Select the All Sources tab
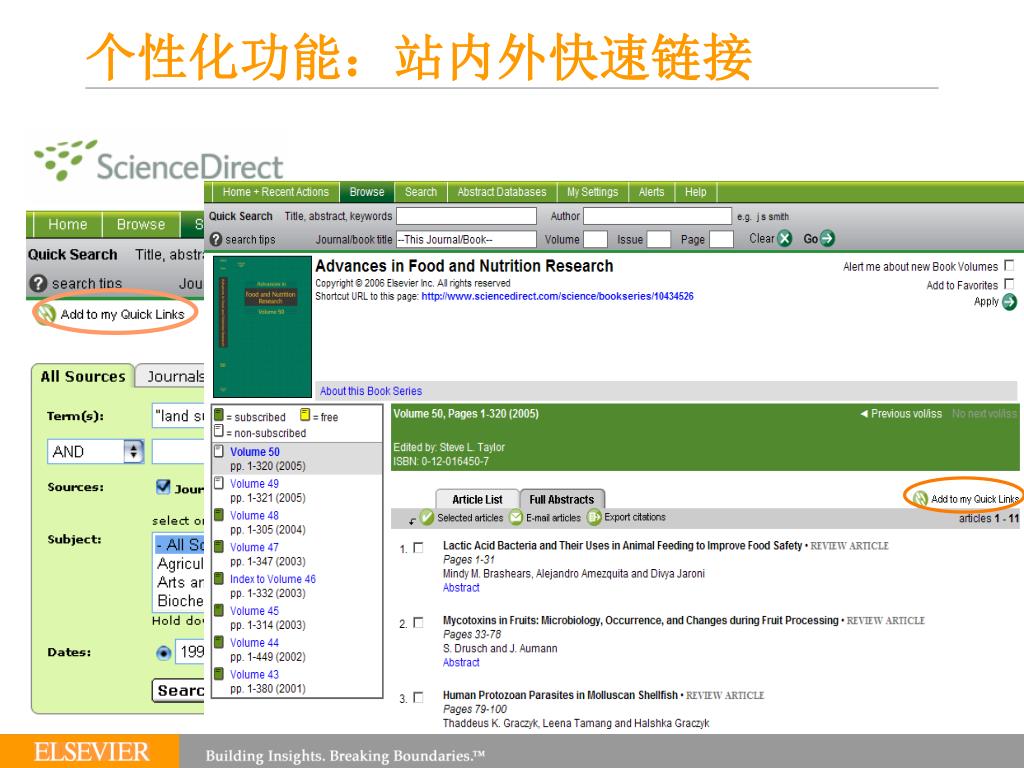This screenshot has width=1024, height=768. pos(83,377)
